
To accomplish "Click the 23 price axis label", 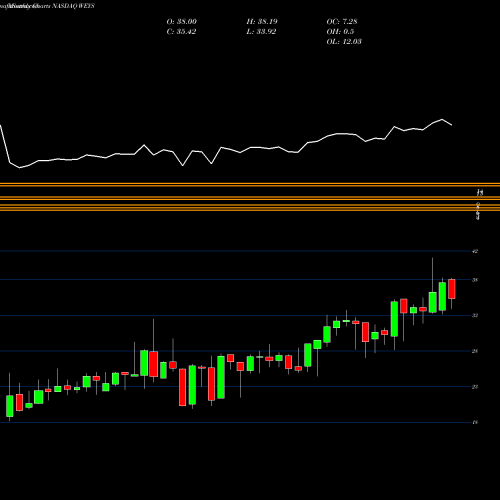I will [475, 387].
